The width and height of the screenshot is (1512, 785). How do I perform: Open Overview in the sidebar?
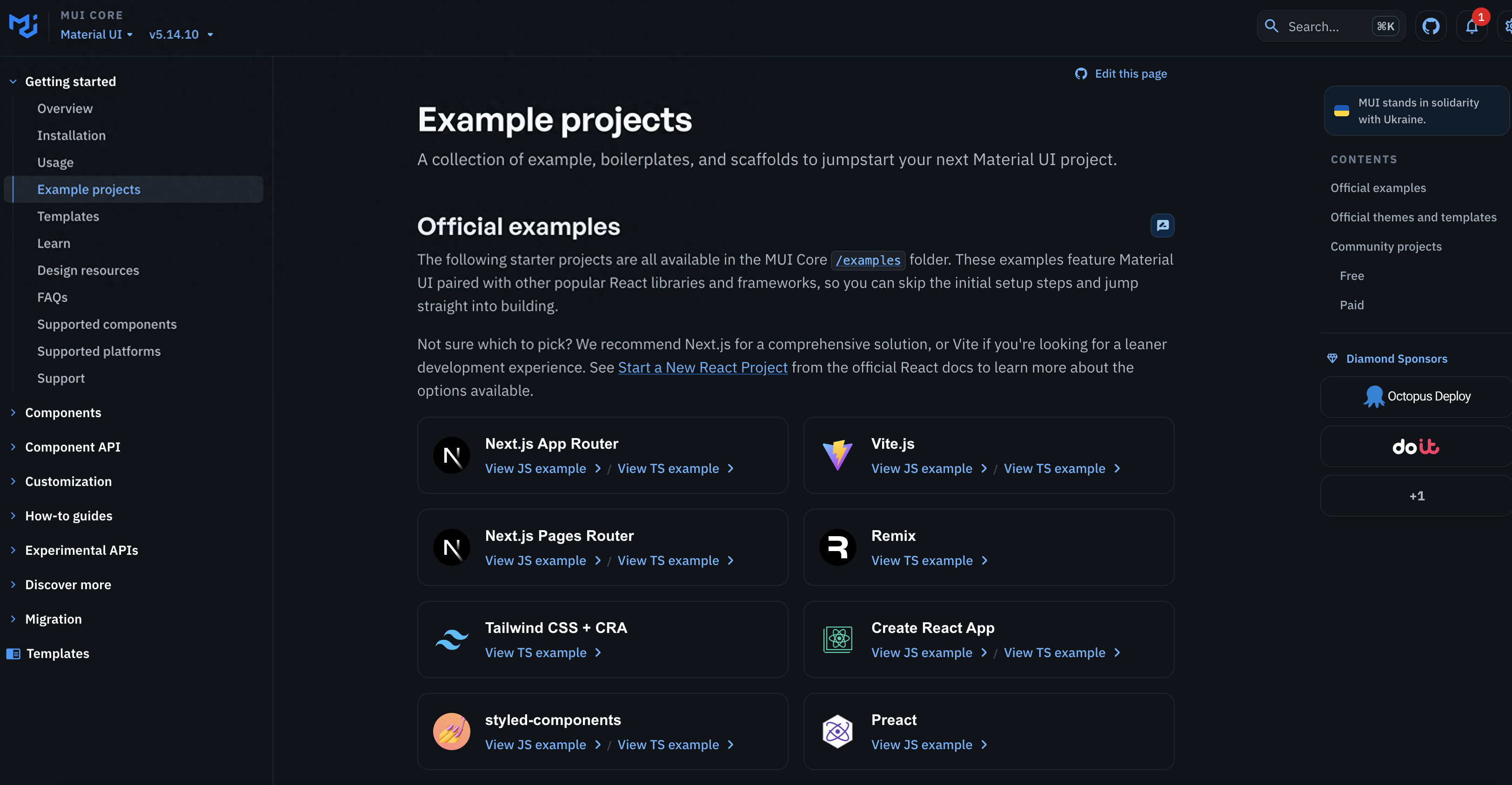[x=65, y=108]
